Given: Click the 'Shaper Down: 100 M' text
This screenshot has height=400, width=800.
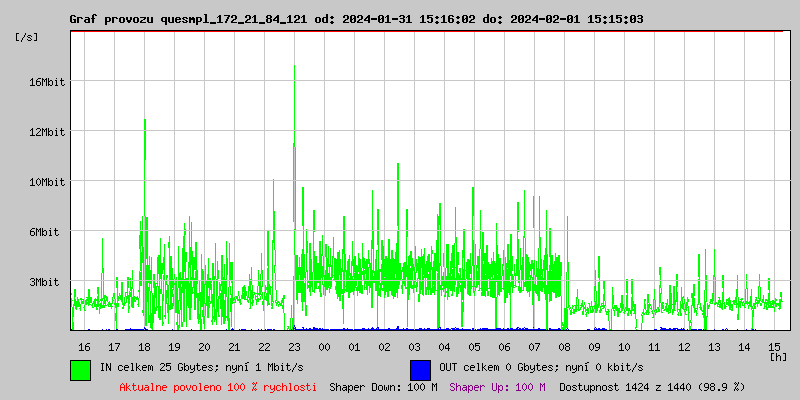Looking at the screenshot, I should (383, 387).
